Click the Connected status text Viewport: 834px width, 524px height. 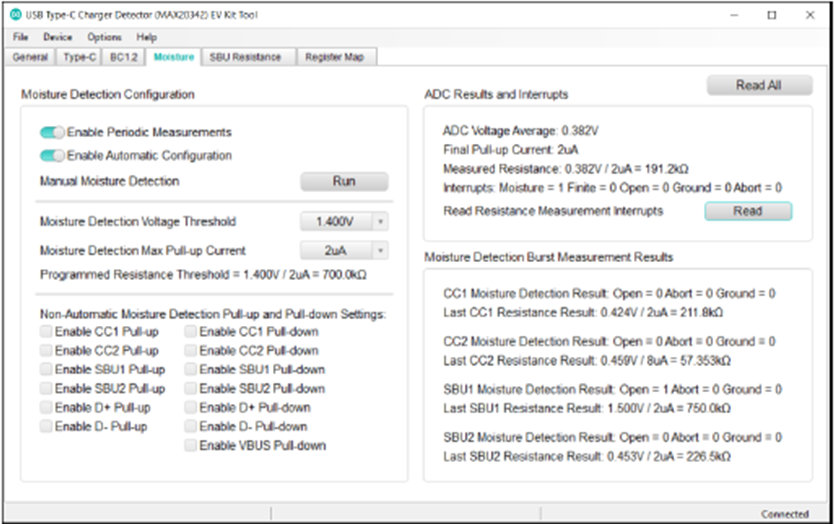point(785,514)
